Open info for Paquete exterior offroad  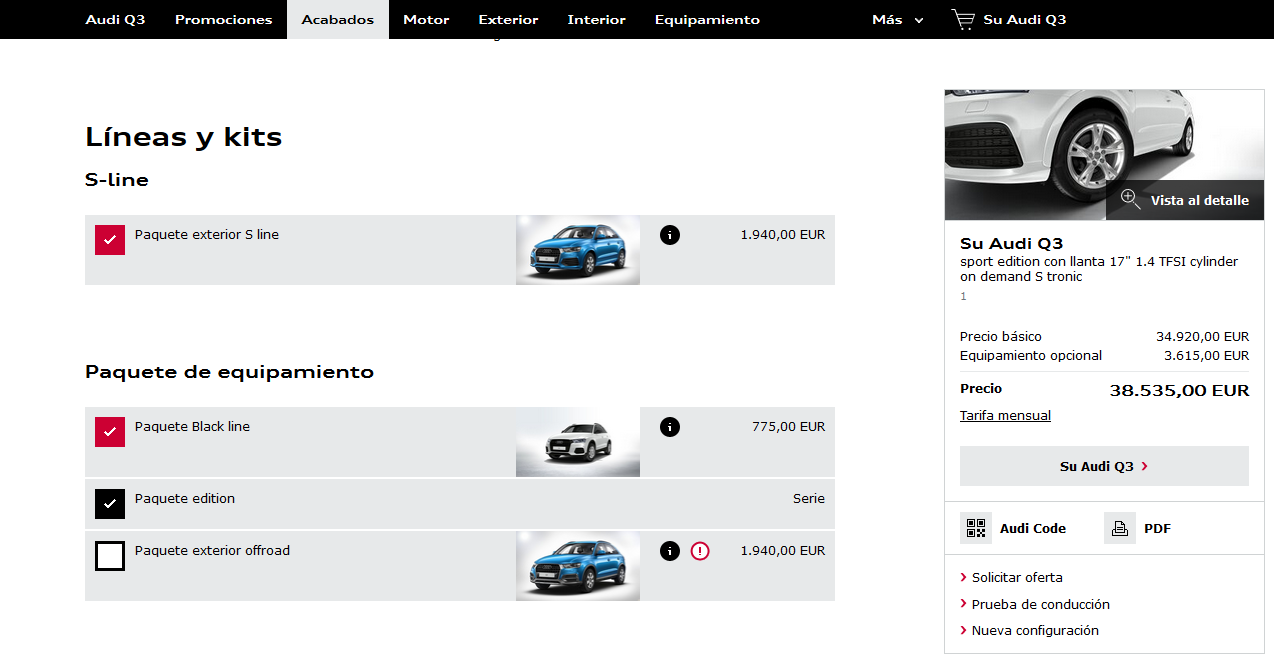[x=670, y=551]
